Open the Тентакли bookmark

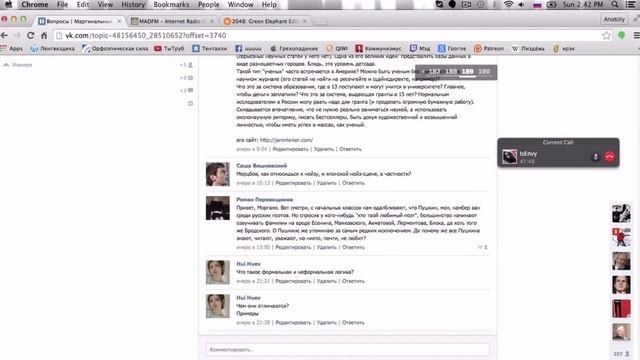pos(209,49)
